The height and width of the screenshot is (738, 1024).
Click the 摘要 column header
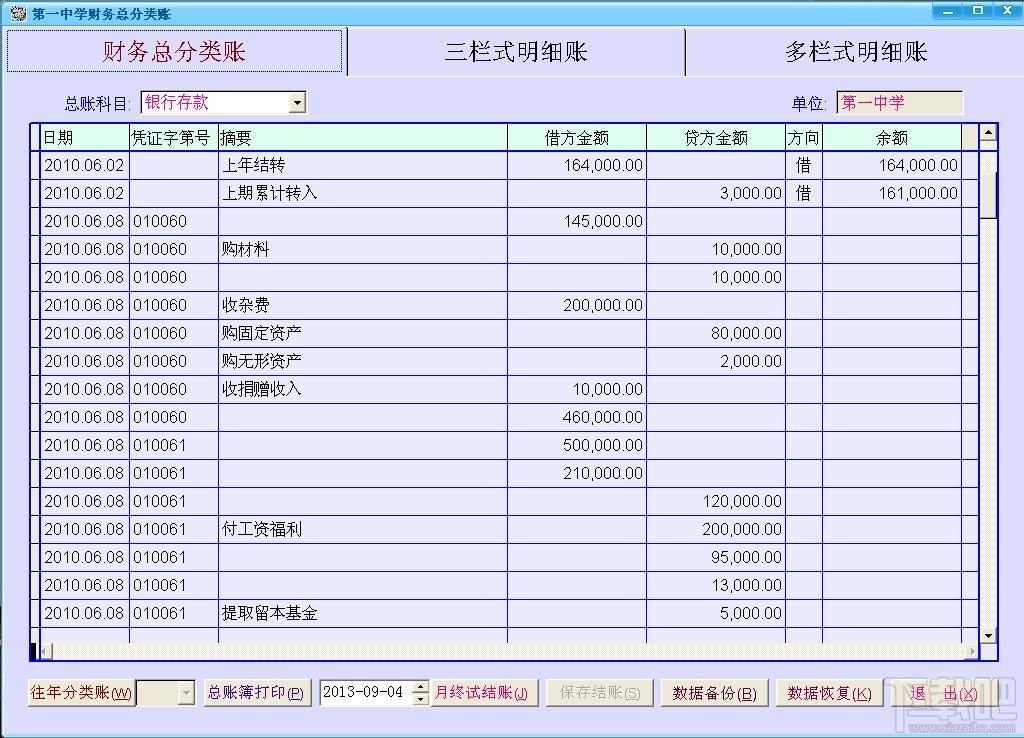363,138
